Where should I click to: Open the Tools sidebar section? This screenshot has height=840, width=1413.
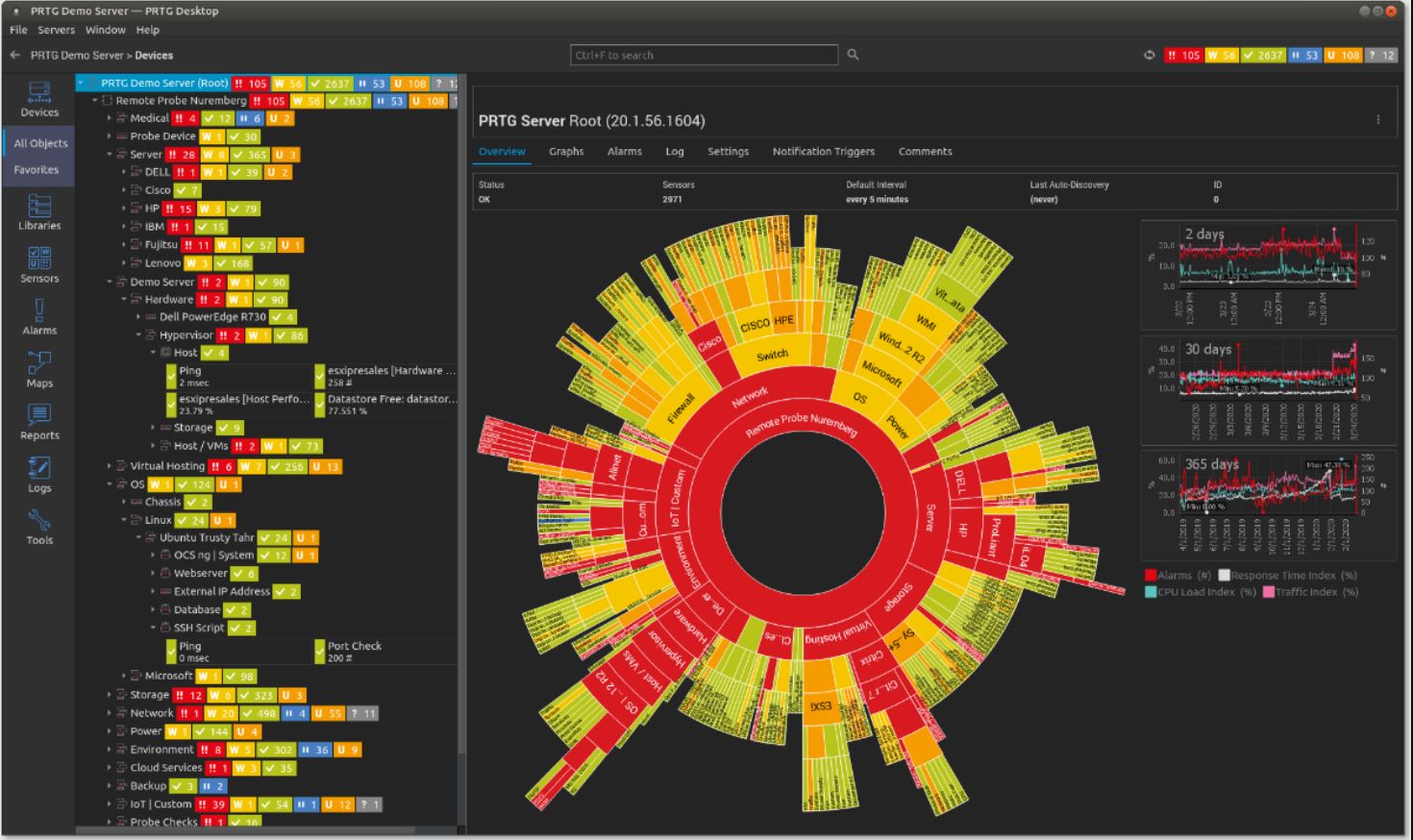[x=39, y=527]
